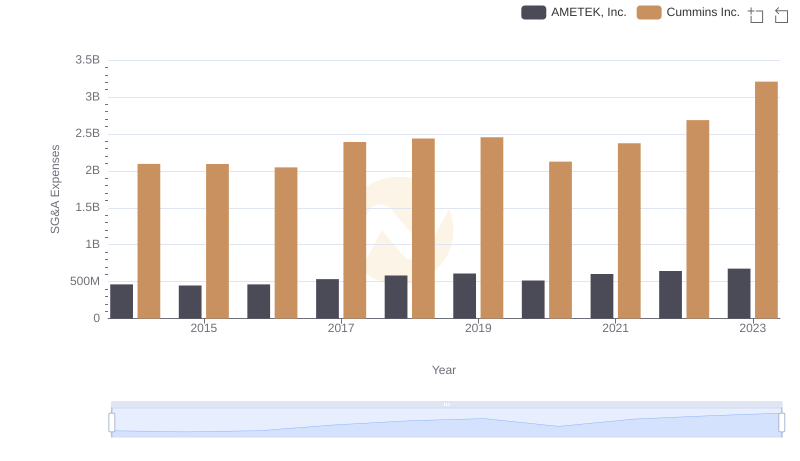Select the AMETEK bar for 2015
The image size is (800, 461).
190,302
